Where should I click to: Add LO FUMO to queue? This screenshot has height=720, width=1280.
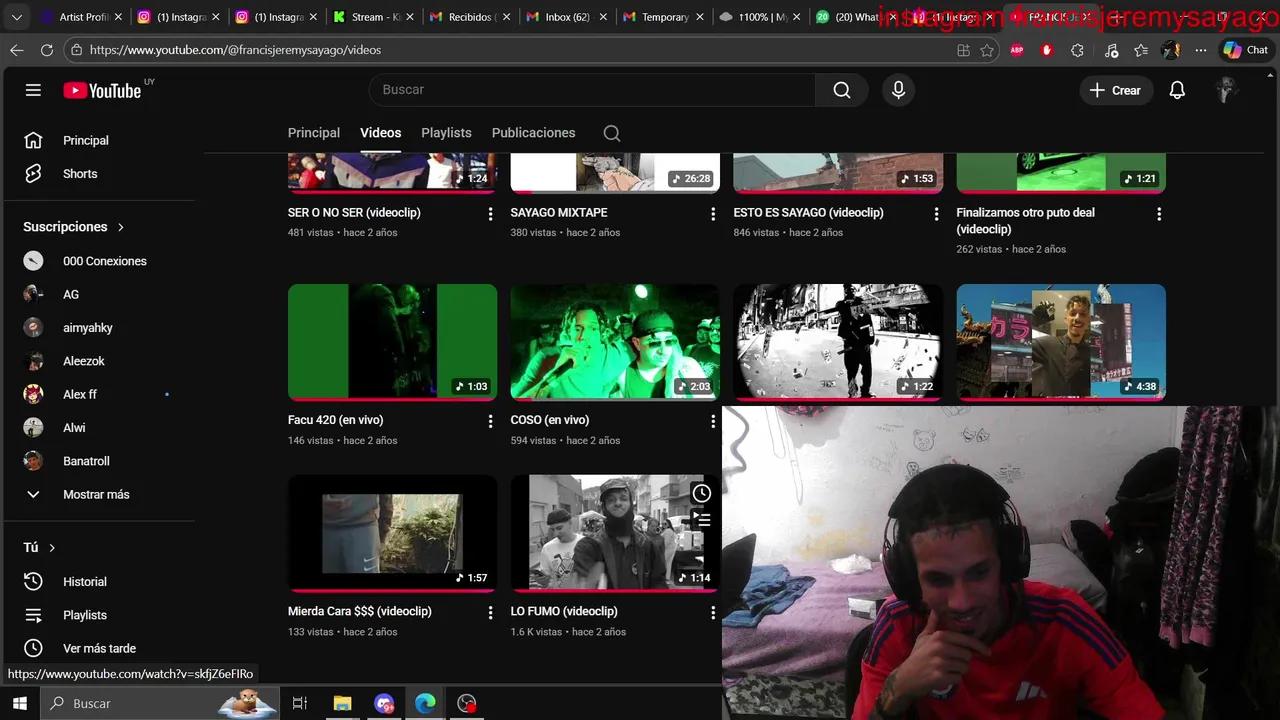pos(702,520)
